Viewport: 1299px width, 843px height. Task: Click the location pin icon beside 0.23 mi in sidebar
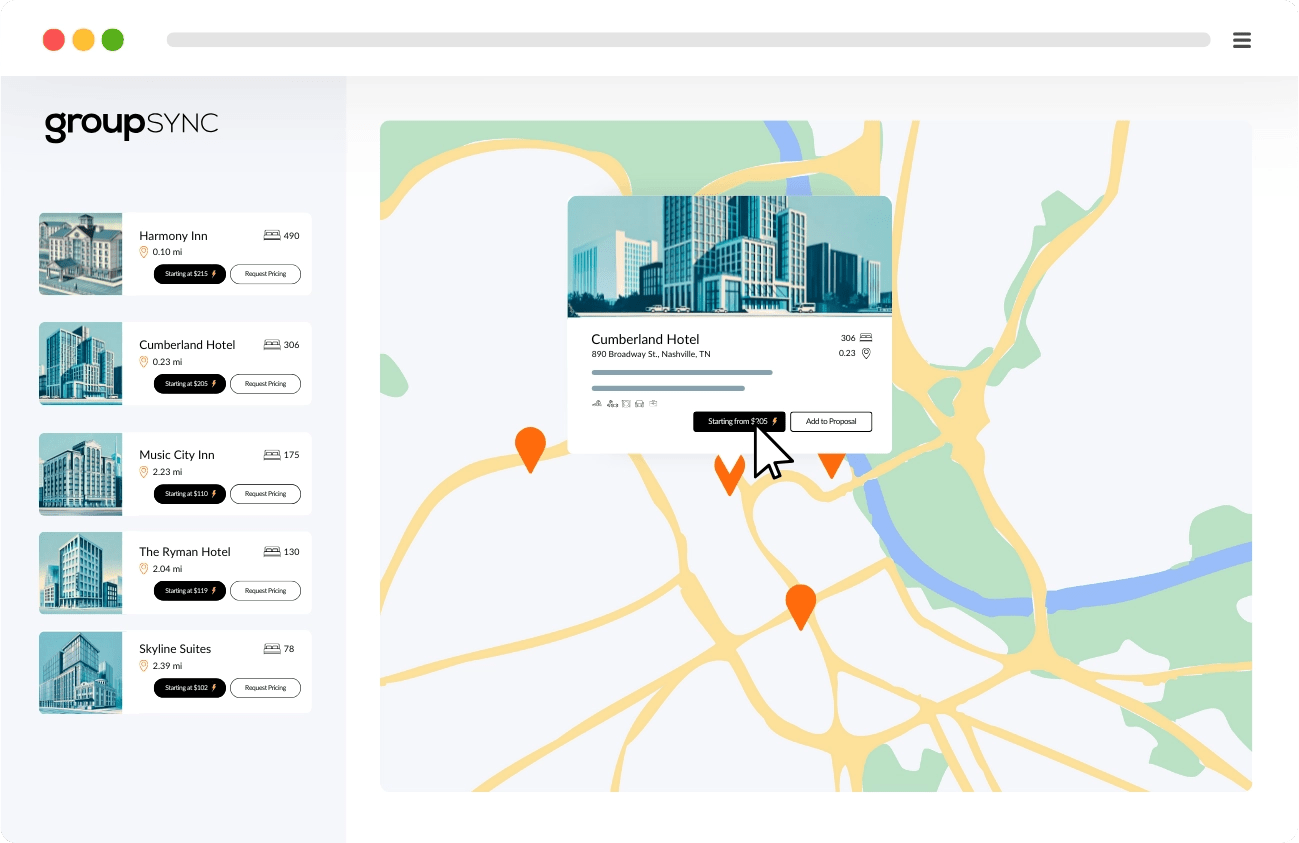[144, 362]
